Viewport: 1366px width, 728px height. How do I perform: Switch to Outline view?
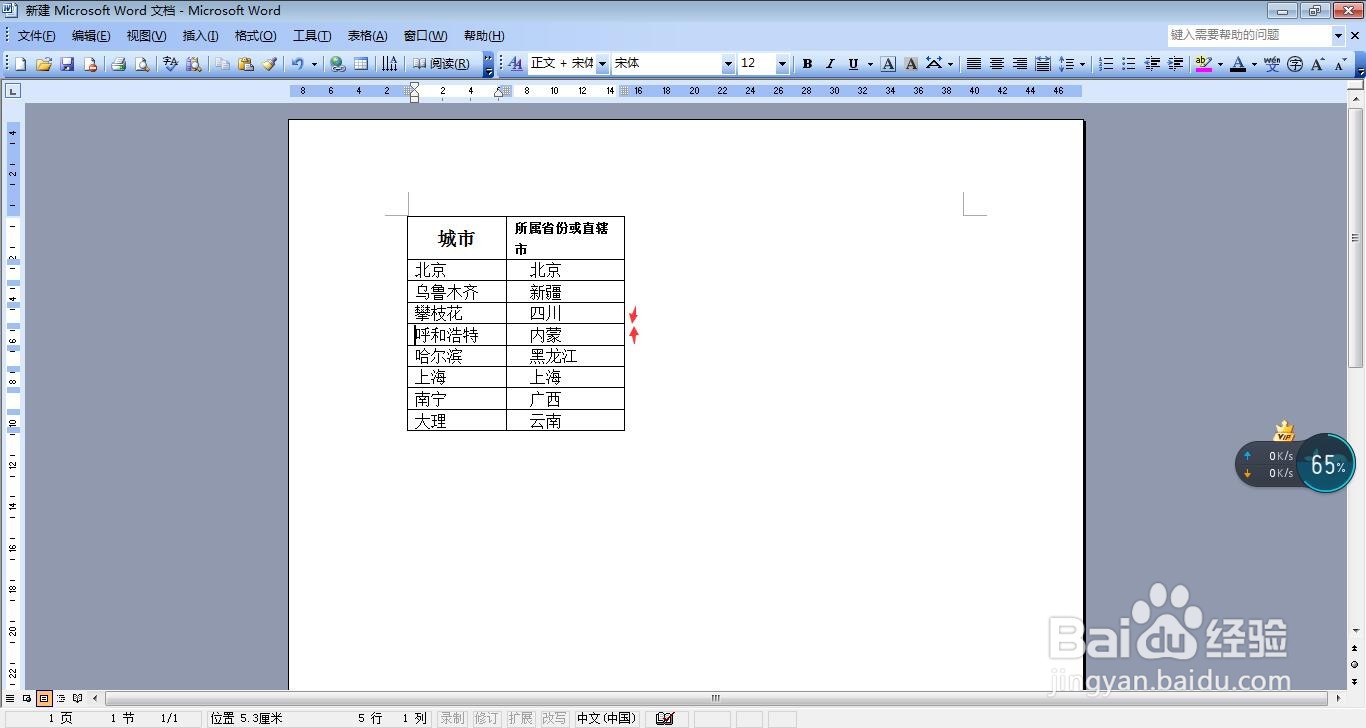pos(61,698)
